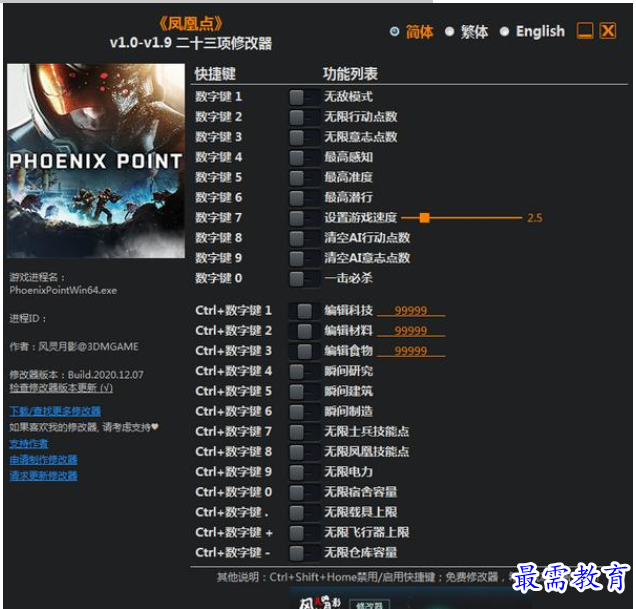
Task: Toggle 无限电力 switch
Action: [304, 472]
